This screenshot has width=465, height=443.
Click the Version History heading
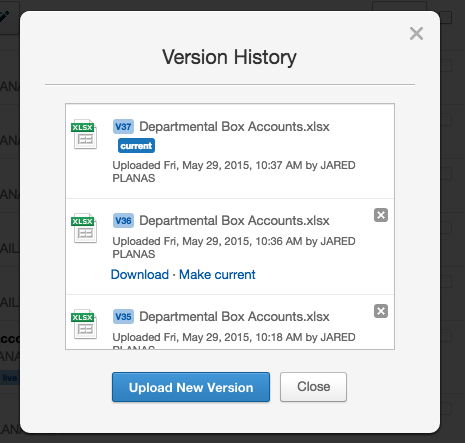point(229,57)
